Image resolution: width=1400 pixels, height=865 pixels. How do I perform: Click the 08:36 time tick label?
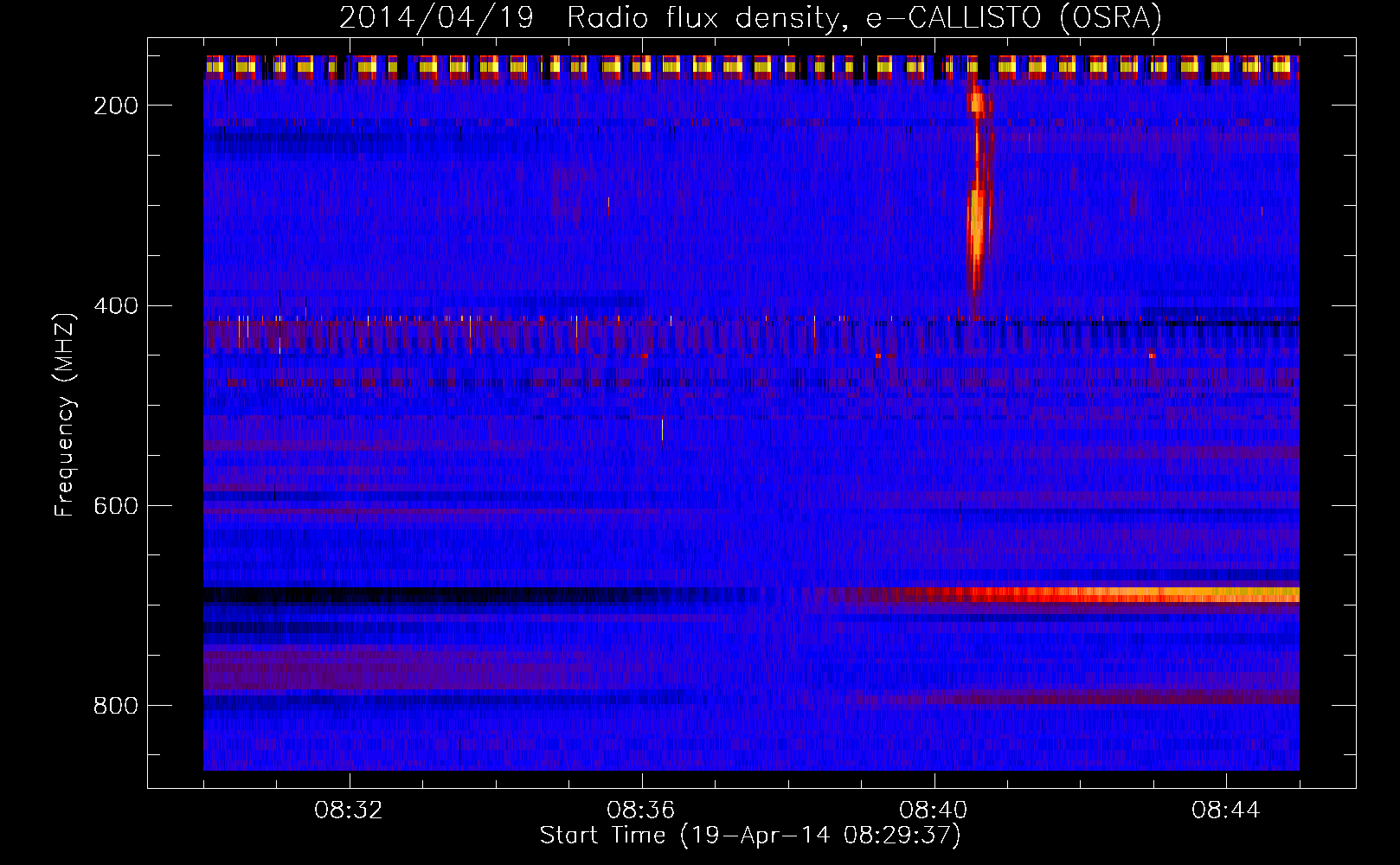pos(641,811)
